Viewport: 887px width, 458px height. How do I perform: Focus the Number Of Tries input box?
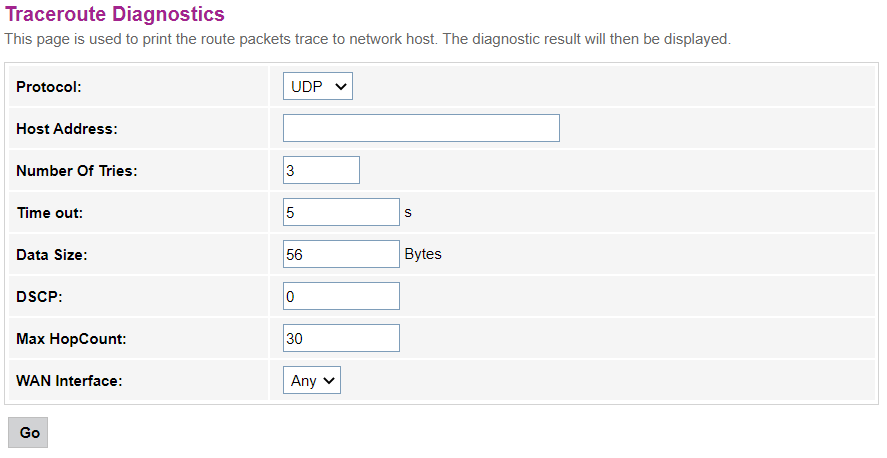[x=320, y=170]
